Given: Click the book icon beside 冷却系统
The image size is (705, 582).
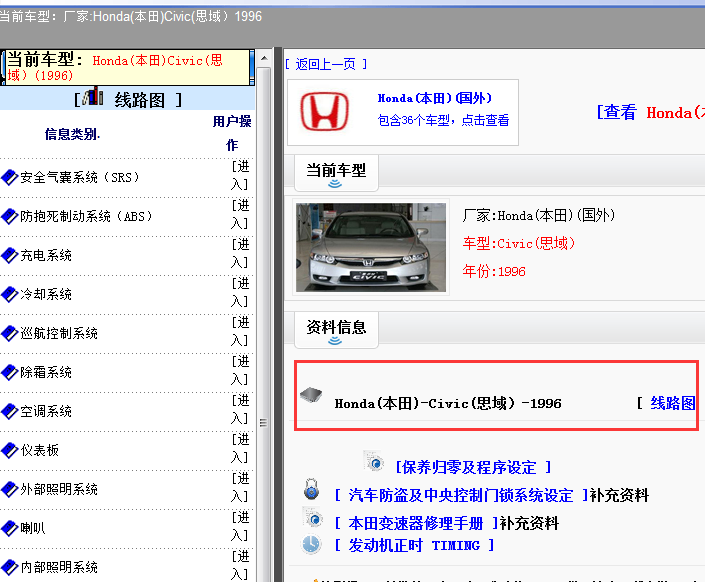Looking at the screenshot, I should click(9, 294).
